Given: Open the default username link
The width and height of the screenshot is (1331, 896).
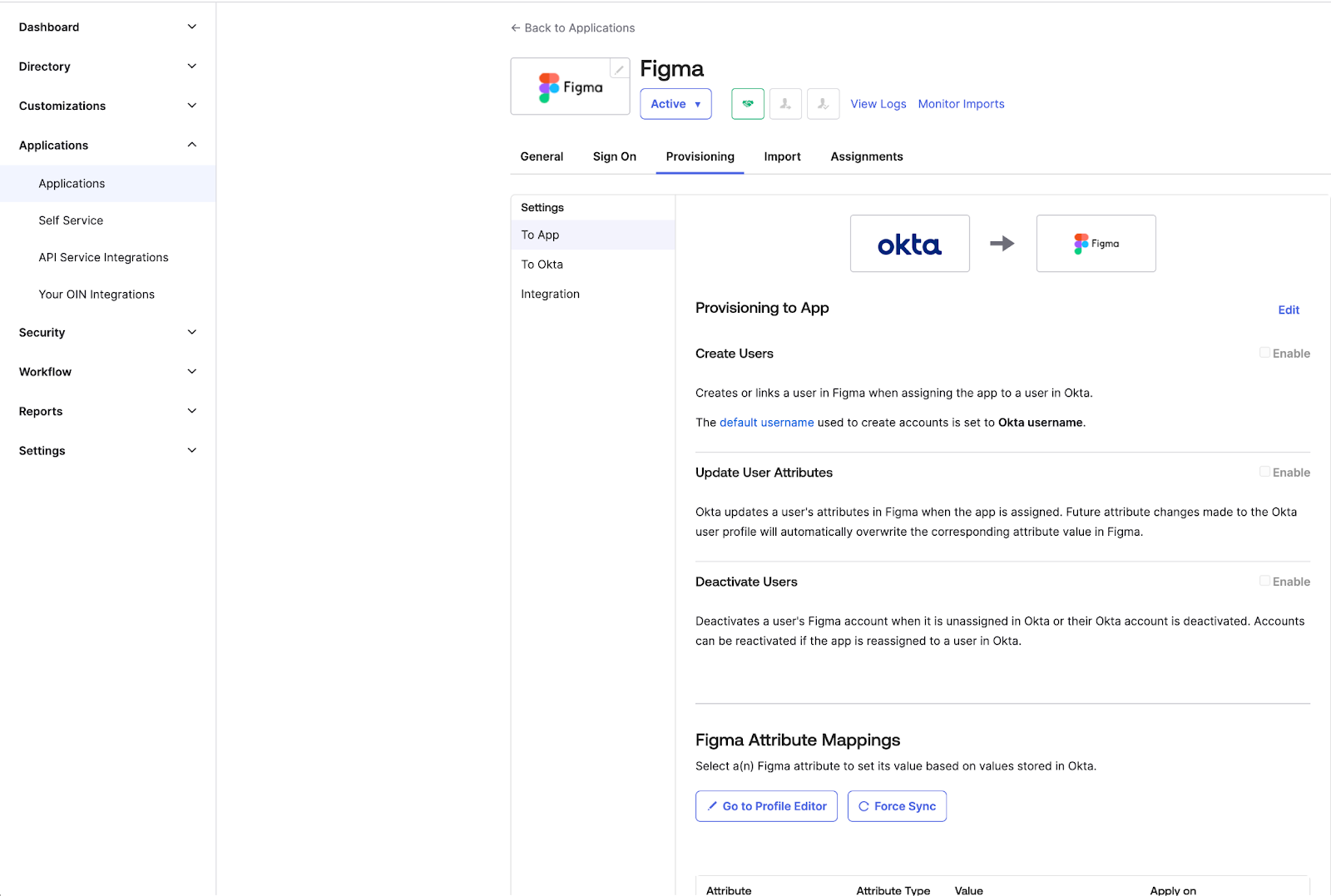Looking at the screenshot, I should (766, 422).
